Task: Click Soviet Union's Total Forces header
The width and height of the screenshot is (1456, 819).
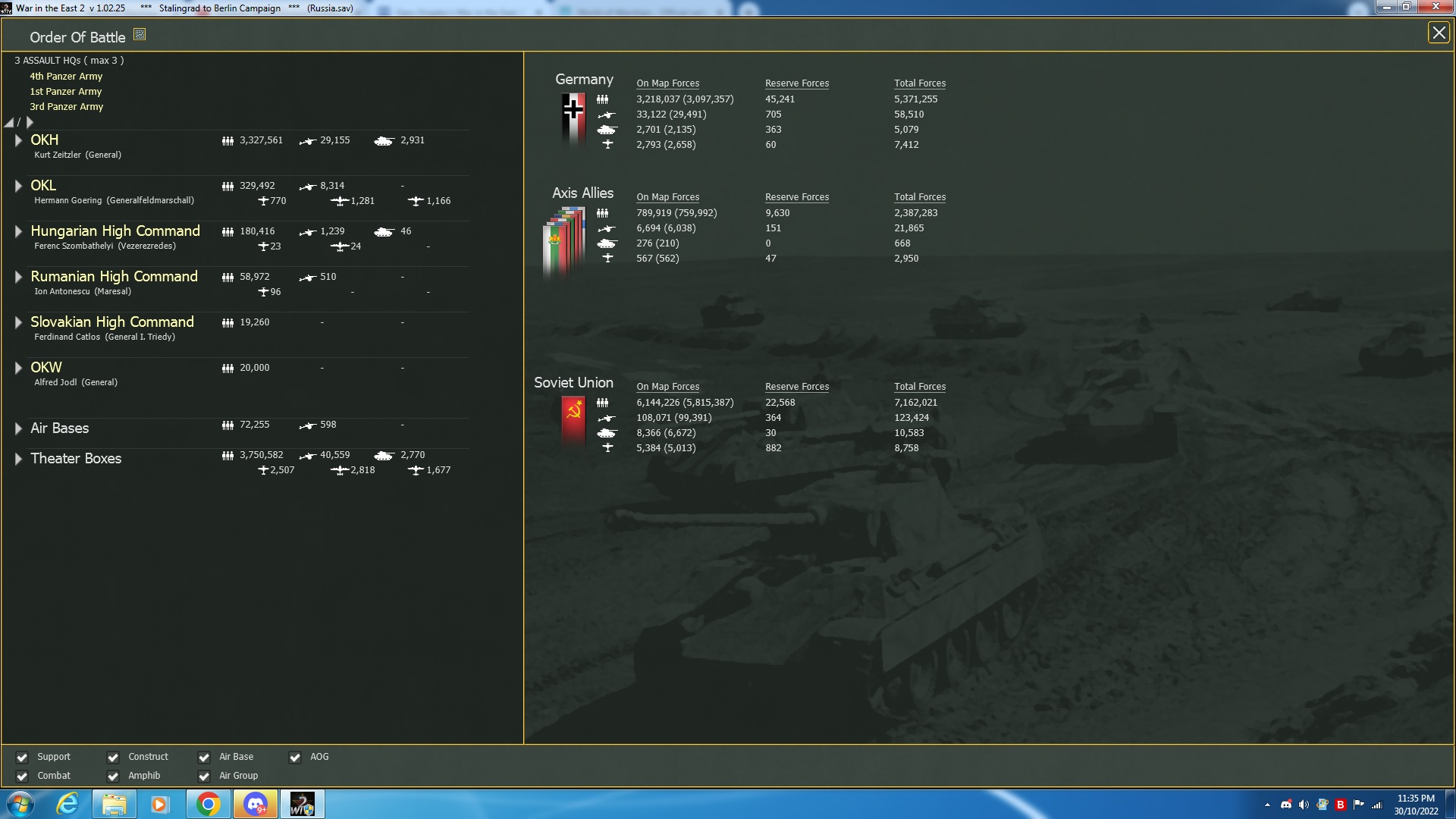Action: point(919,387)
